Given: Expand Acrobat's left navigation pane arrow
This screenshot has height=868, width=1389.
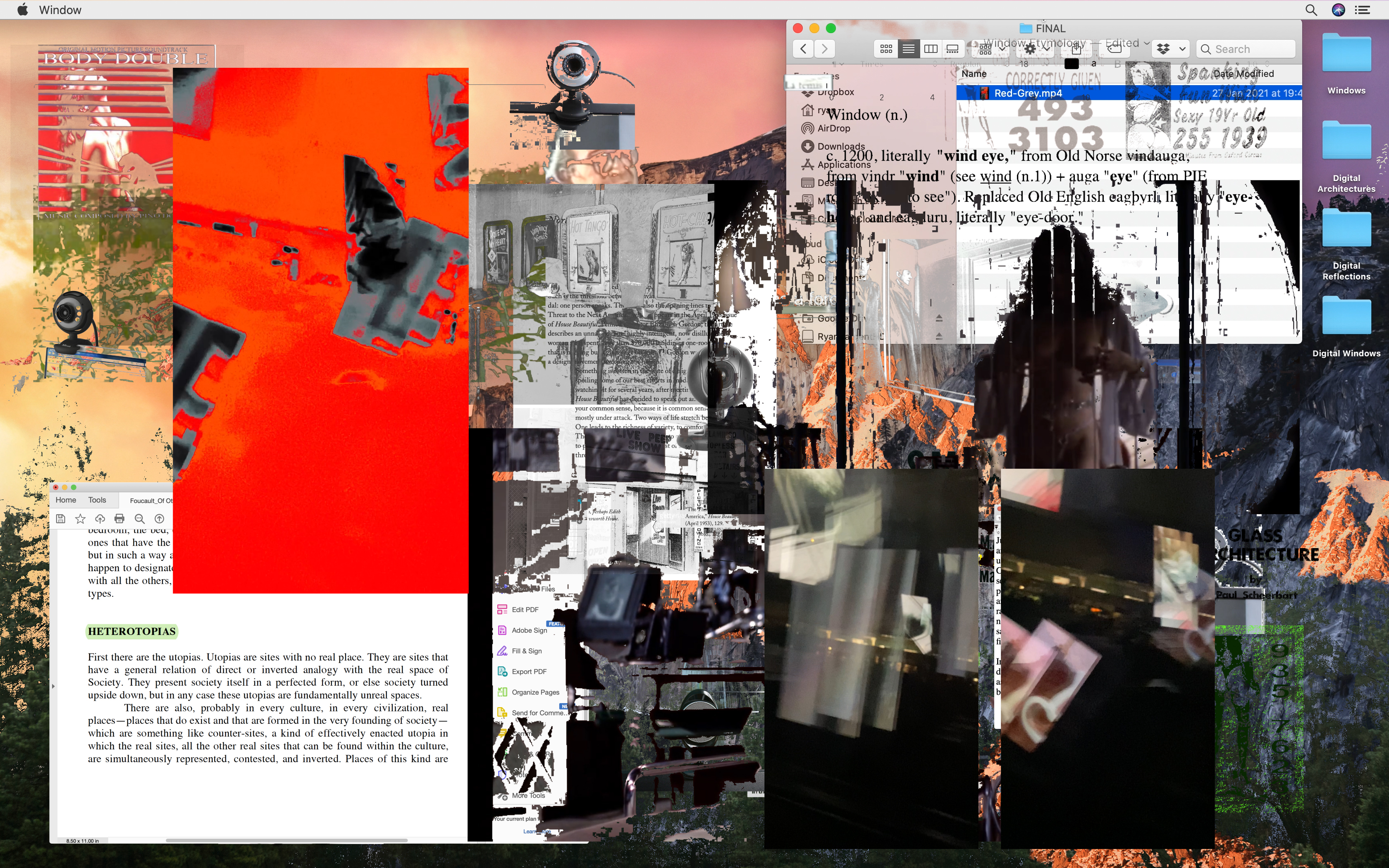Looking at the screenshot, I should 53,686.
